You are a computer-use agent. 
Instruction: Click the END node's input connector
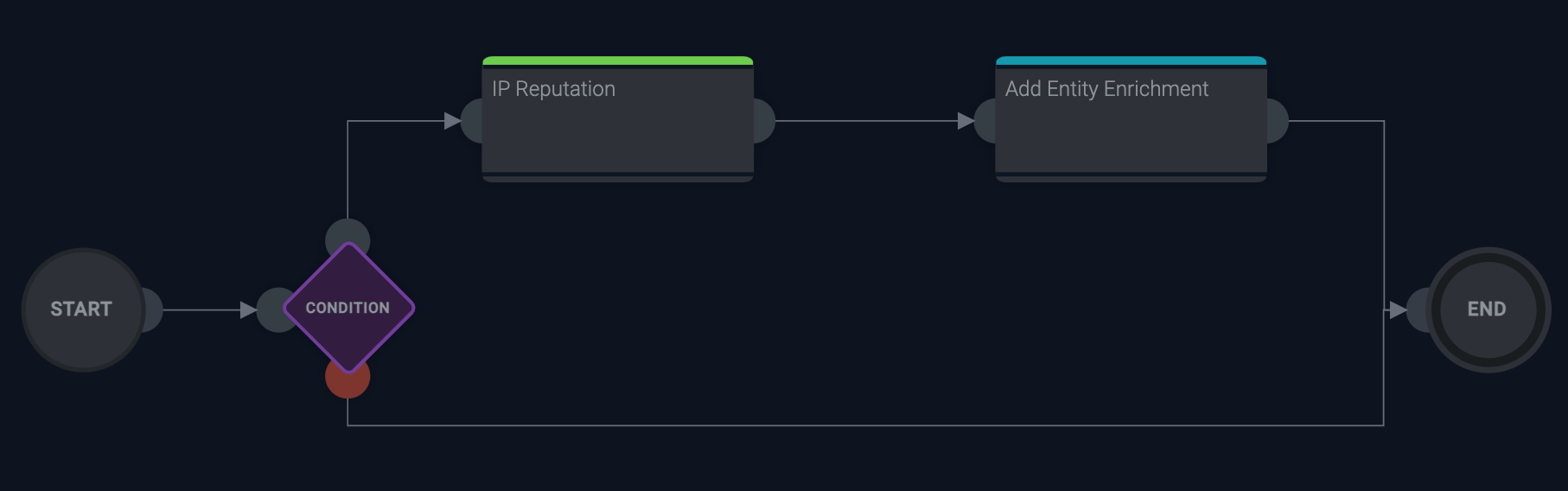[1418, 309]
